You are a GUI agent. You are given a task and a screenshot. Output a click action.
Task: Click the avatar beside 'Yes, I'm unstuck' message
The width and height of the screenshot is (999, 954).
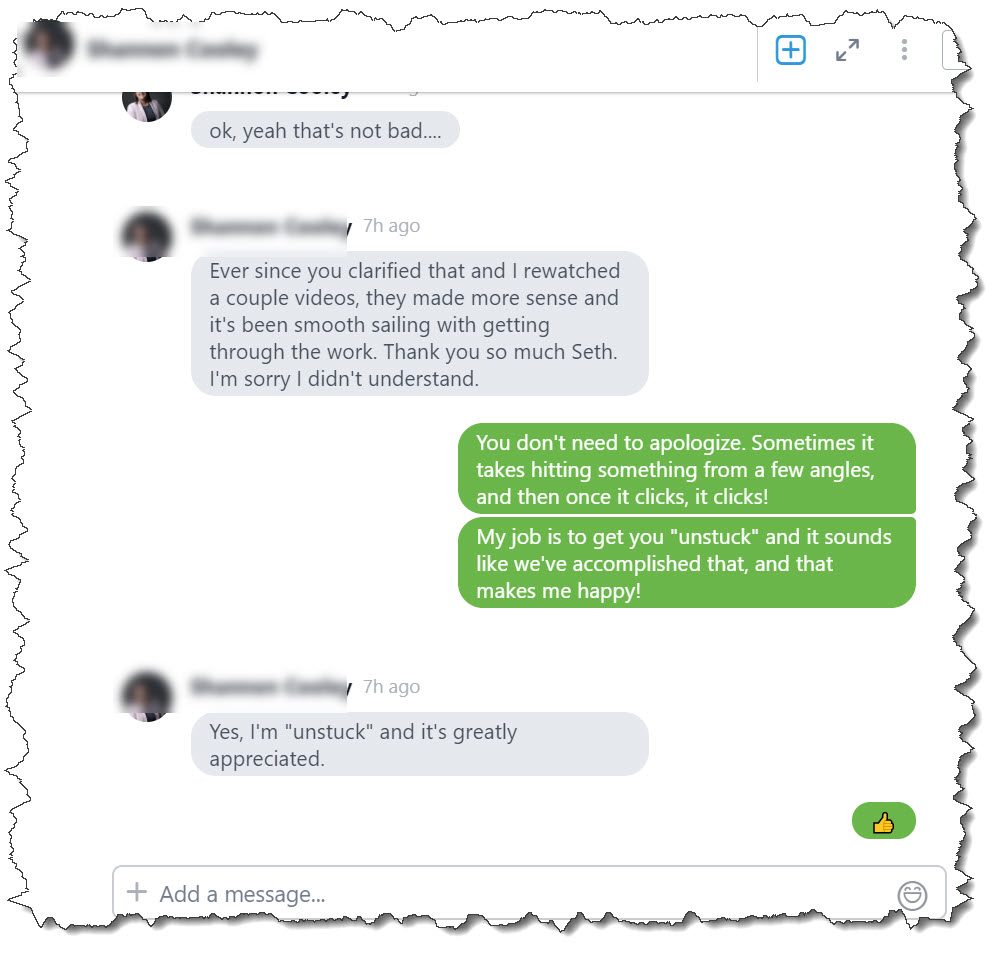[147, 697]
